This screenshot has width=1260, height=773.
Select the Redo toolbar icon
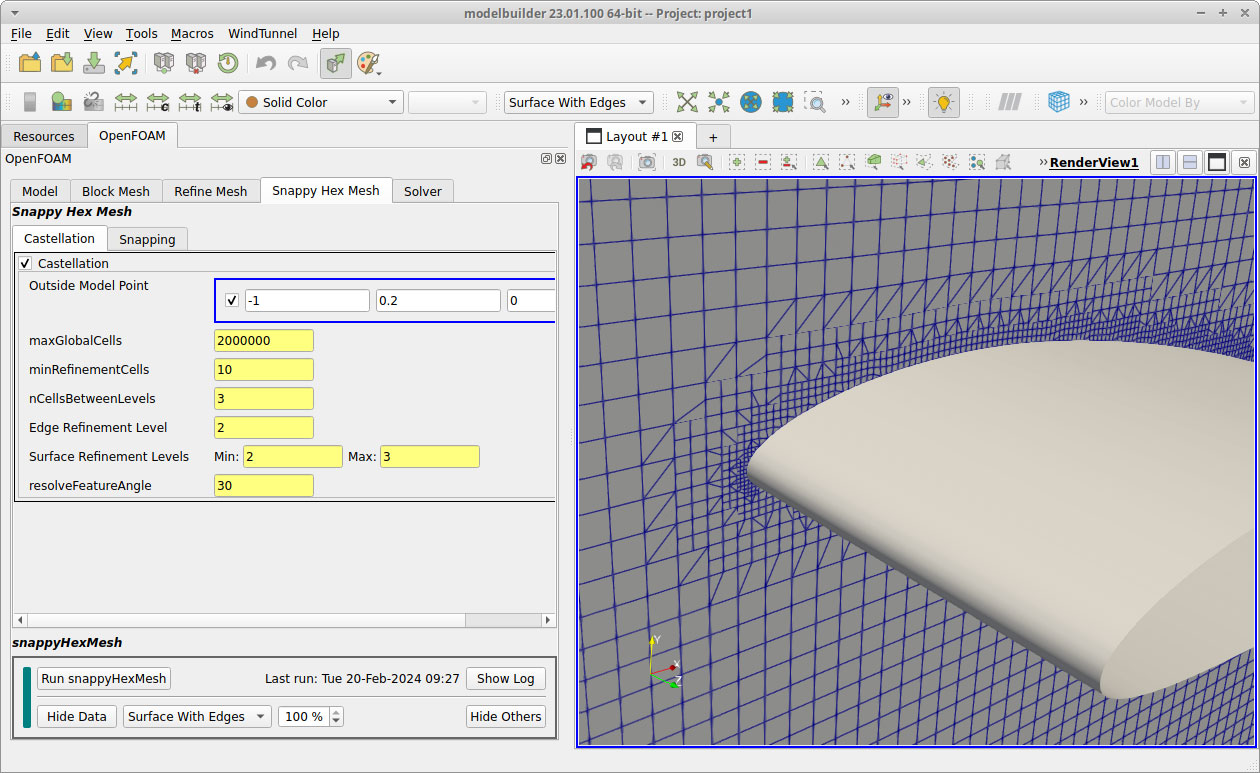(x=297, y=63)
